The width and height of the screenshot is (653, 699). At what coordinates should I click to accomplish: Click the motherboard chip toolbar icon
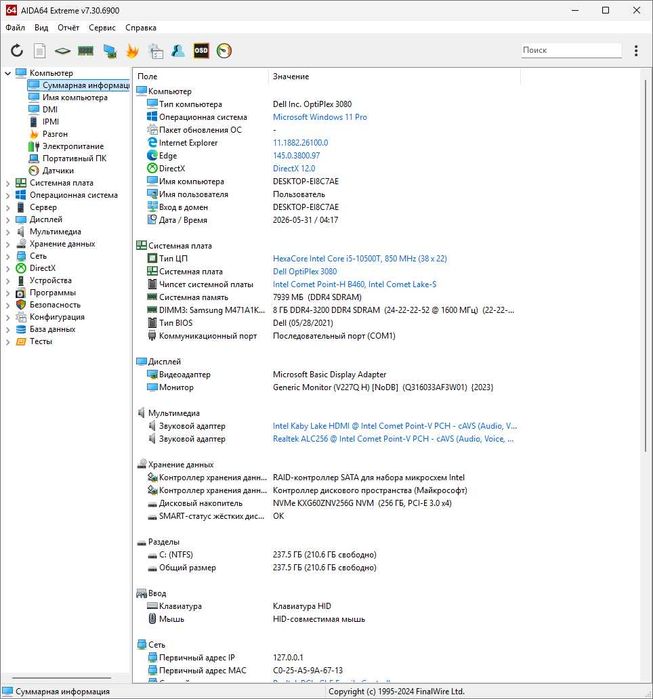point(62,51)
